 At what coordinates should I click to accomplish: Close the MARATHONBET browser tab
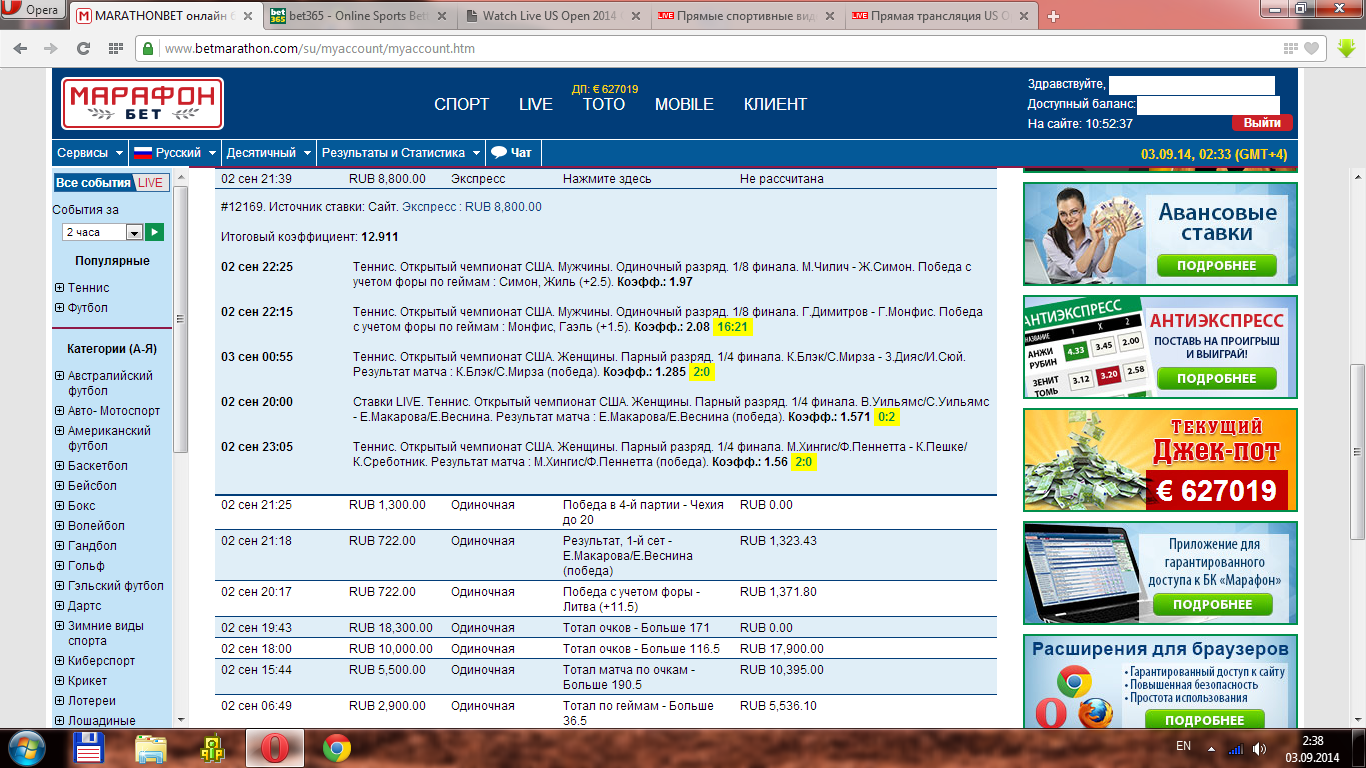click(x=249, y=16)
